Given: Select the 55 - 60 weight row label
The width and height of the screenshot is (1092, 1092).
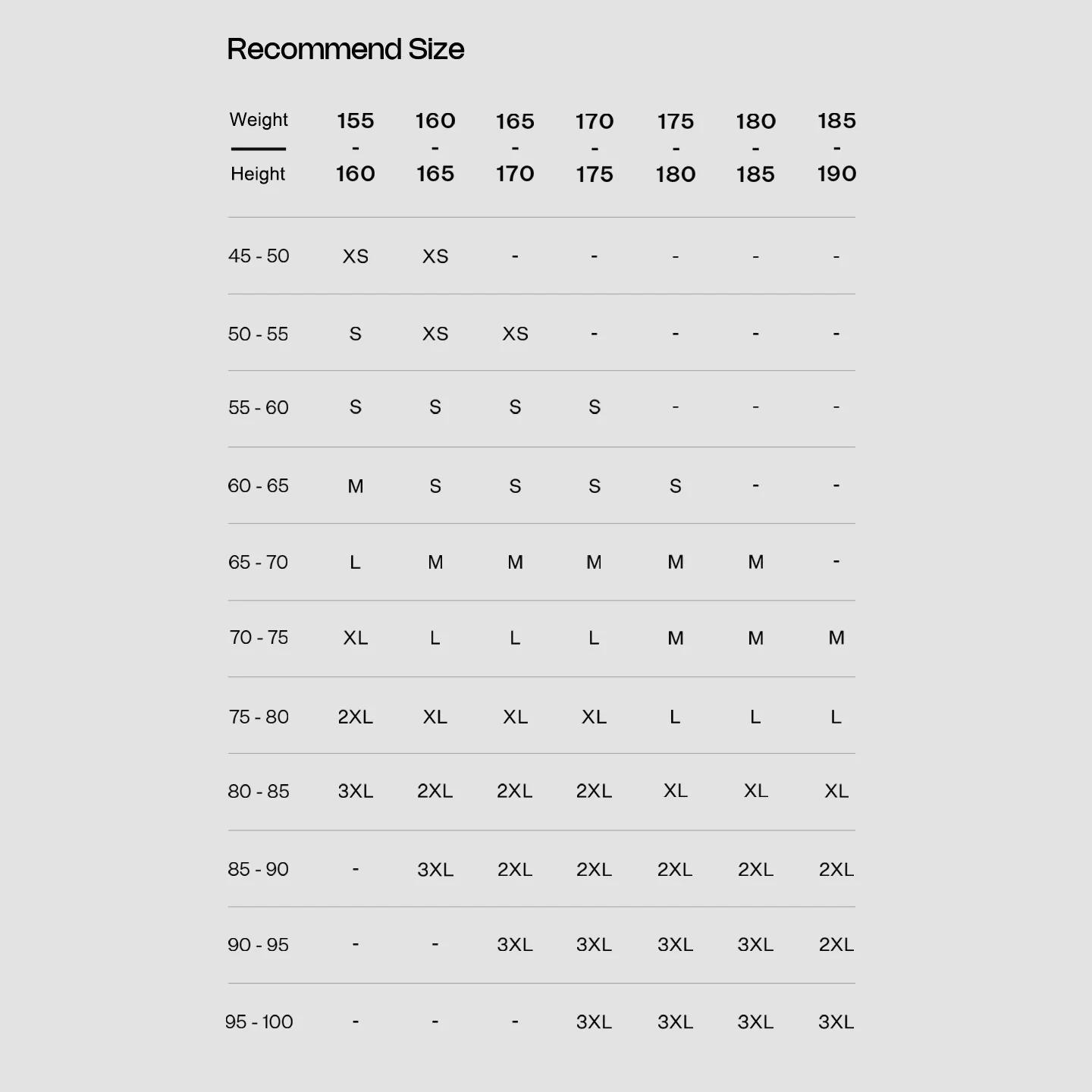Looking at the screenshot, I should [259, 407].
